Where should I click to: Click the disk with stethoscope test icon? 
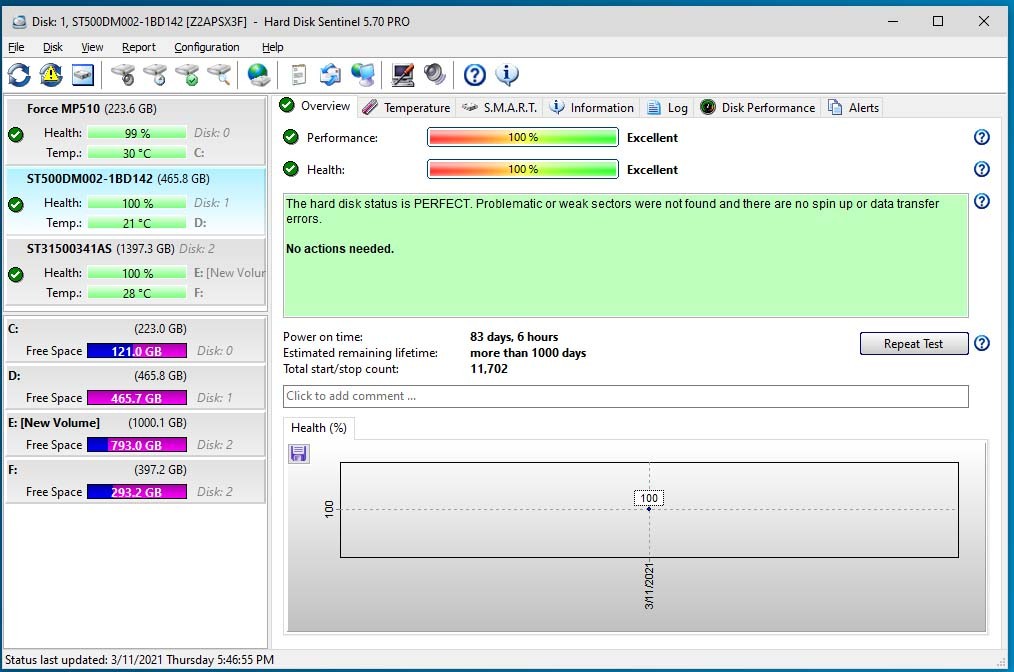[x=124, y=75]
